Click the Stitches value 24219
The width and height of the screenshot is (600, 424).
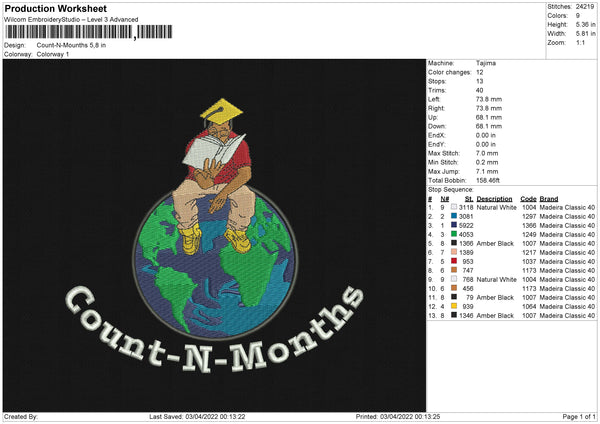[x=585, y=7]
